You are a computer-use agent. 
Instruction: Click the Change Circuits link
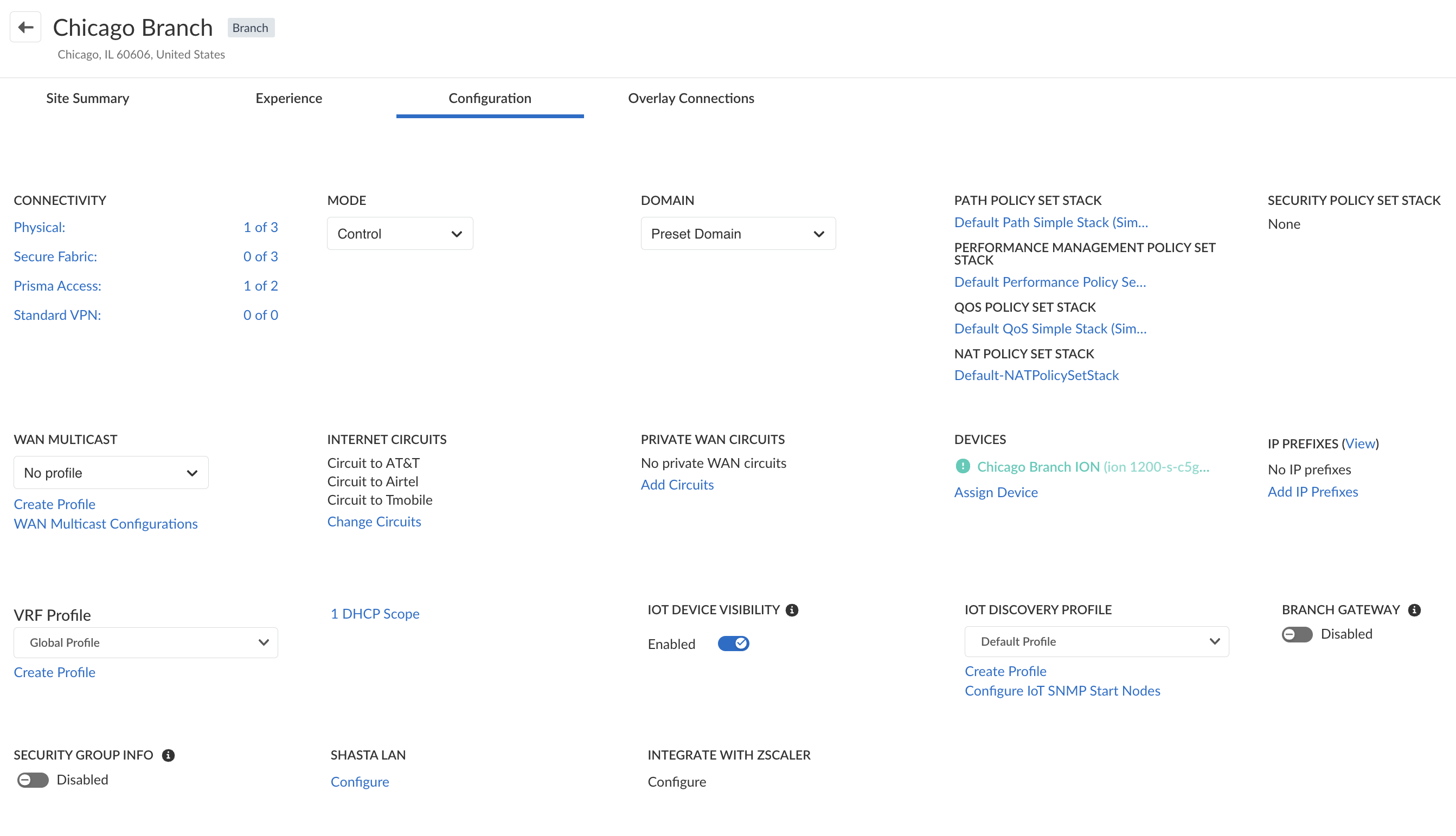pos(374,522)
